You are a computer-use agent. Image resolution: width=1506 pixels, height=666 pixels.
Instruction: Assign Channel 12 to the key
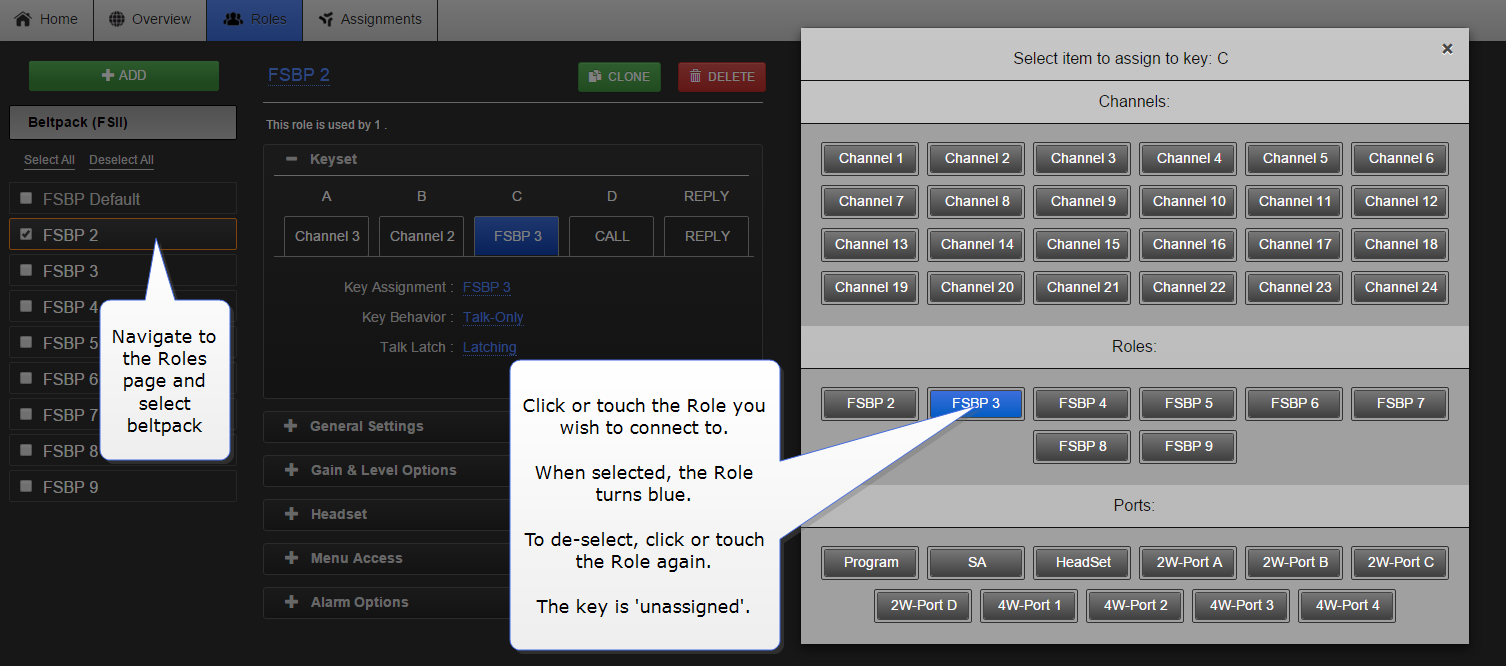(1400, 201)
